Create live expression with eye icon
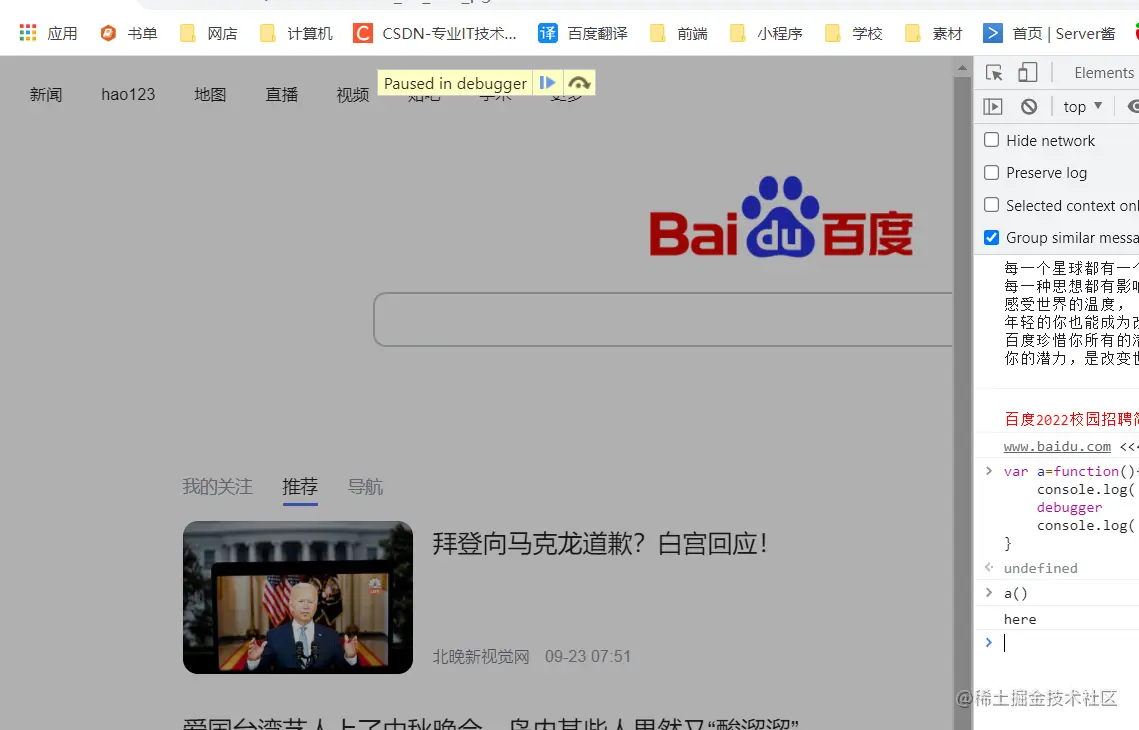1139x730 pixels. [x=1133, y=107]
